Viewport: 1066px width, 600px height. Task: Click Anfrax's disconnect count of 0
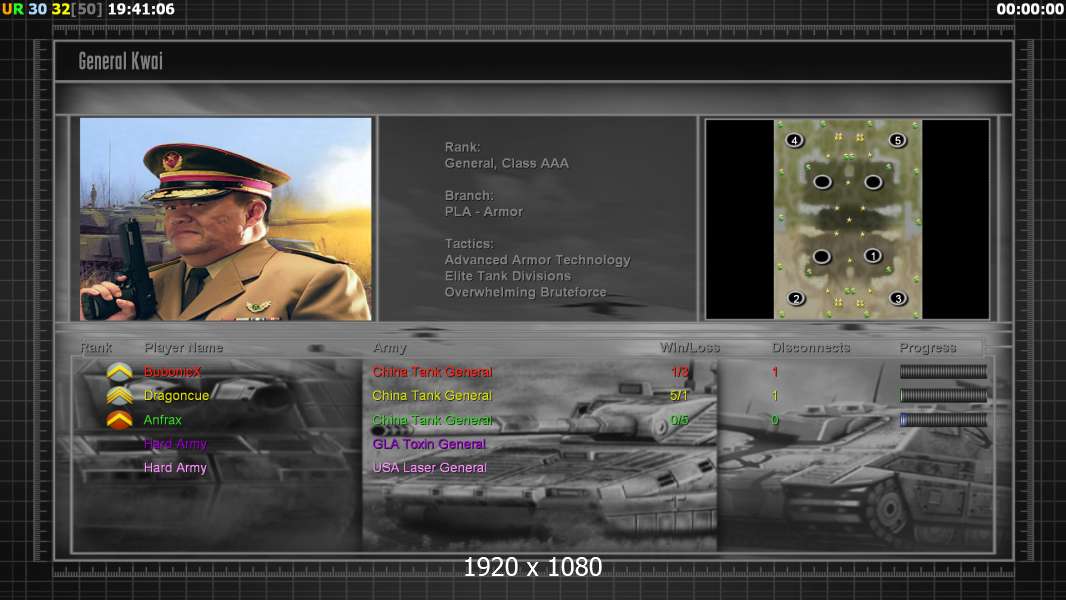[x=775, y=420]
